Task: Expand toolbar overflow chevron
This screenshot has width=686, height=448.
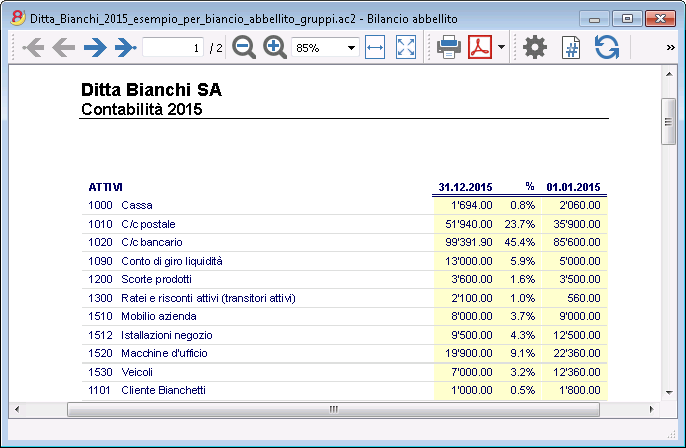Action: [x=670, y=47]
